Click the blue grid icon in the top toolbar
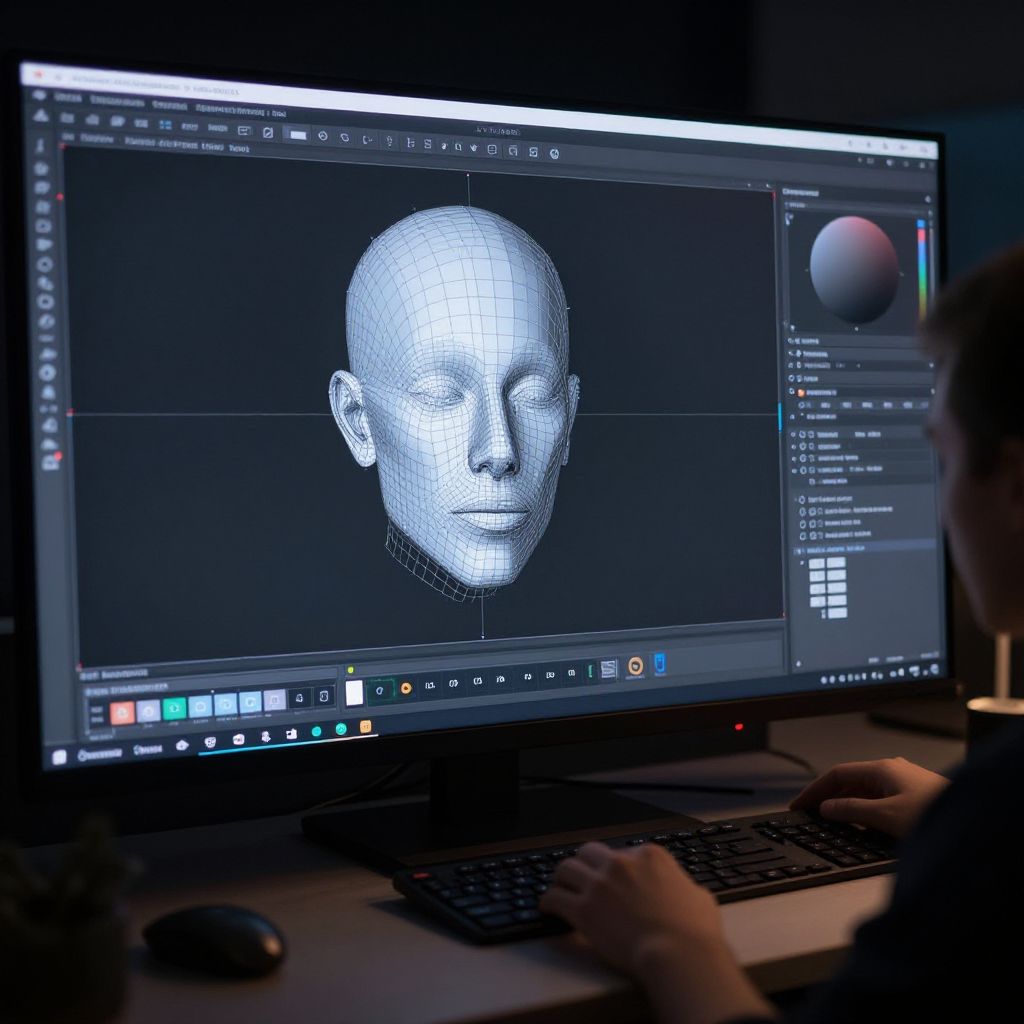The width and height of the screenshot is (1024, 1024). (165, 125)
